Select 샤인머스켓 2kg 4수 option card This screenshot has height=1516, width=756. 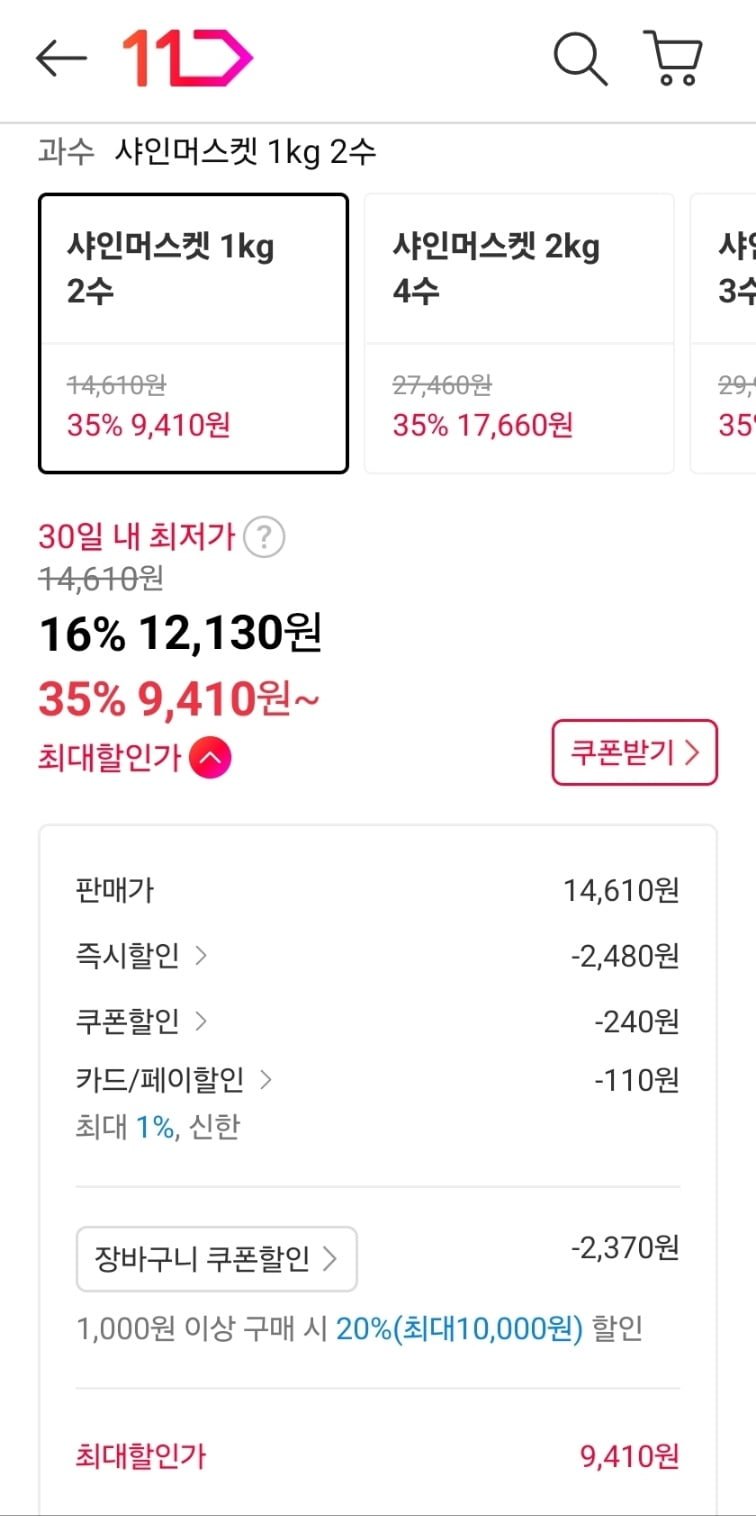(x=519, y=333)
